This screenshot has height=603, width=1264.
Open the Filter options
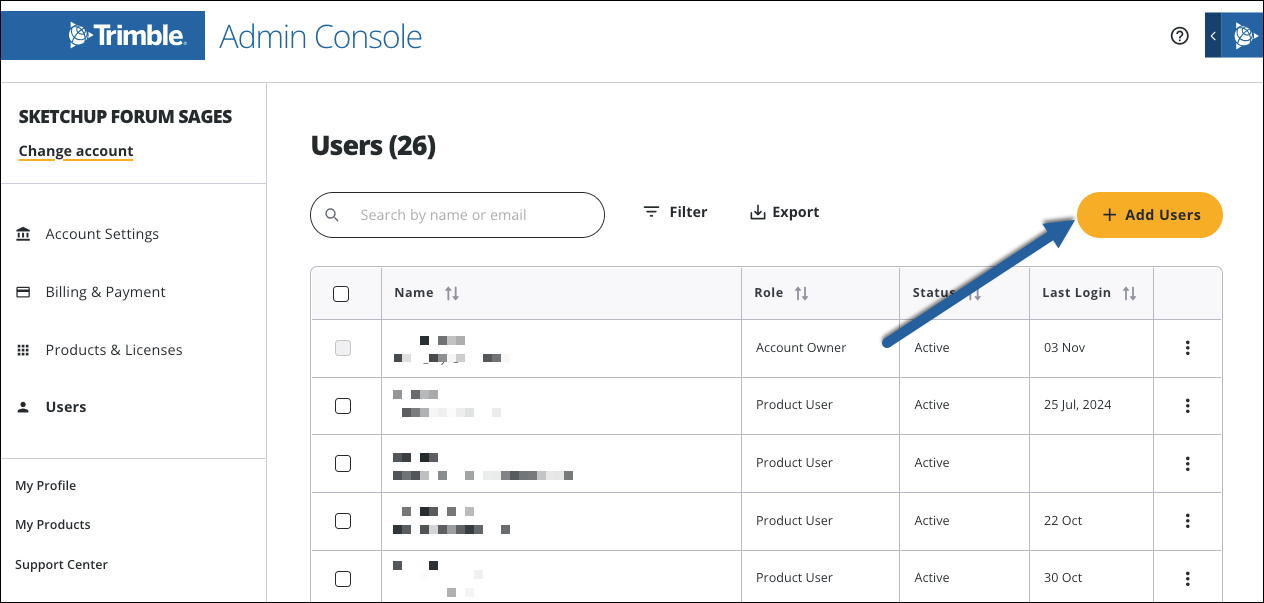tap(675, 211)
